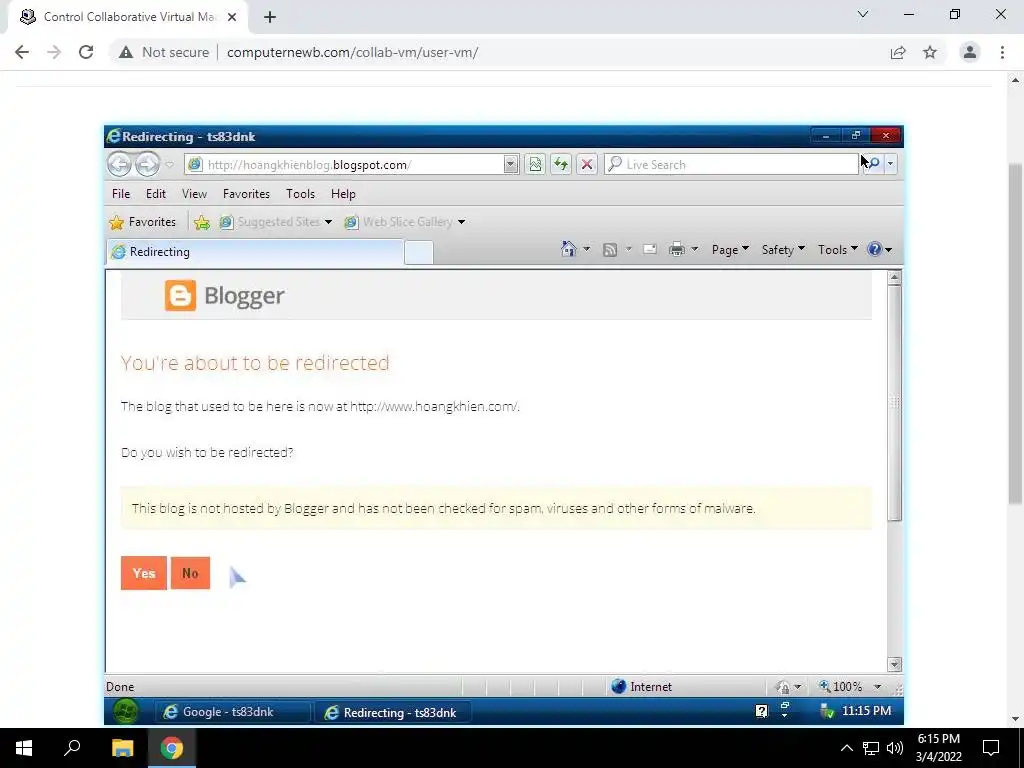Click No to decline redirect
1024x768 pixels.
tap(190, 573)
